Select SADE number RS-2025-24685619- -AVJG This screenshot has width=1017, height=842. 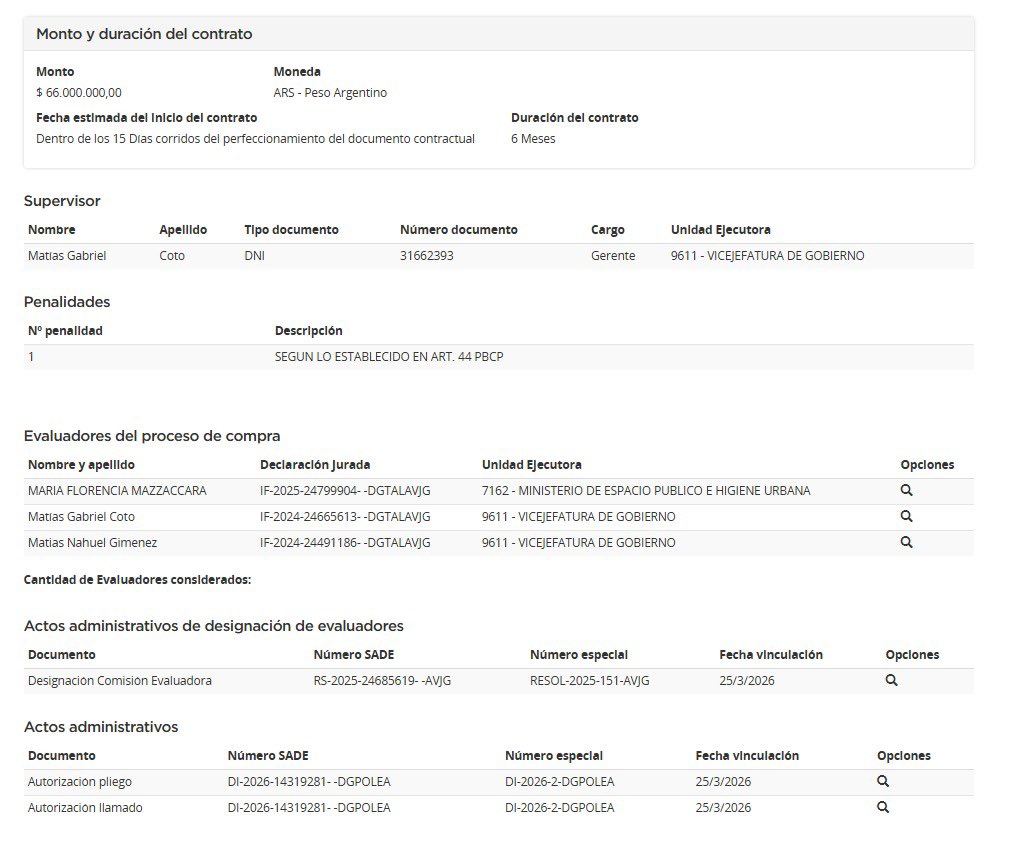click(x=382, y=680)
